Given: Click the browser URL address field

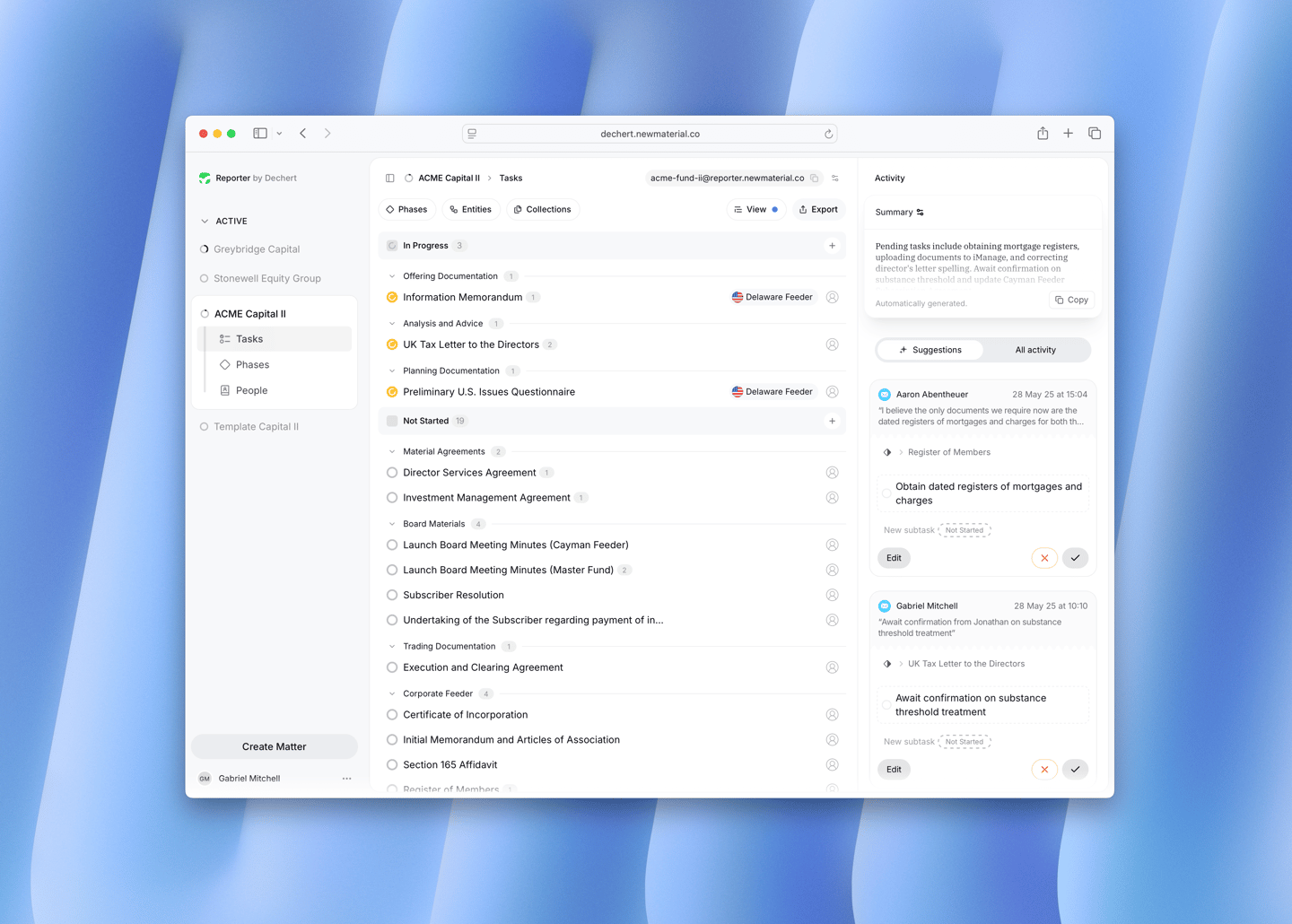Looking at the screenshot, I should pyautogui.click(x=650, y=135).
